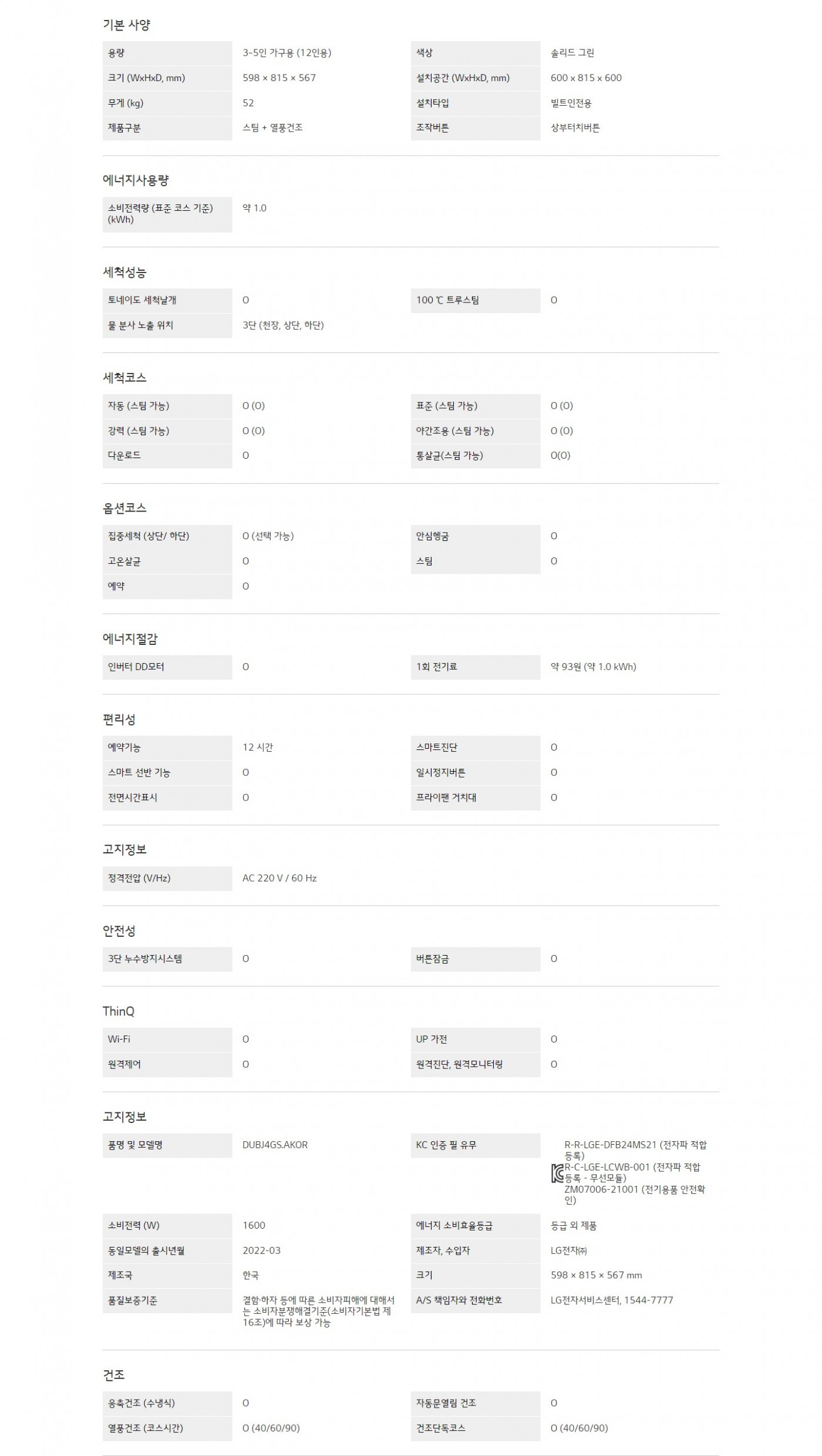Click the 인버터 DD모터 label
822x1456 pixels.
pyautogui.click(x=136, y=667)
